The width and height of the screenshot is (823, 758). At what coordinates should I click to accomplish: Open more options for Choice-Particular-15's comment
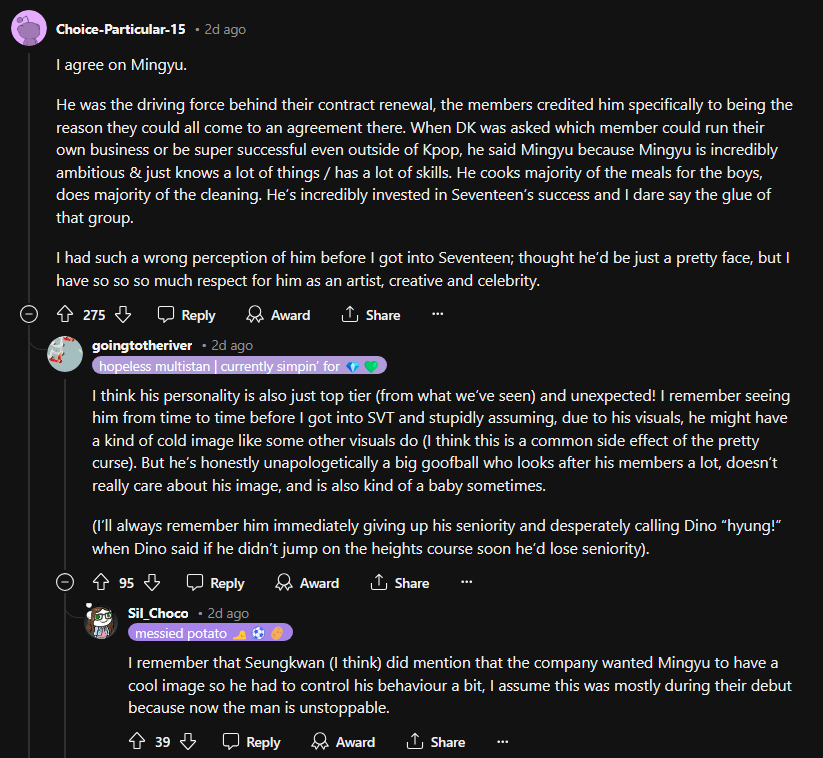437,315
